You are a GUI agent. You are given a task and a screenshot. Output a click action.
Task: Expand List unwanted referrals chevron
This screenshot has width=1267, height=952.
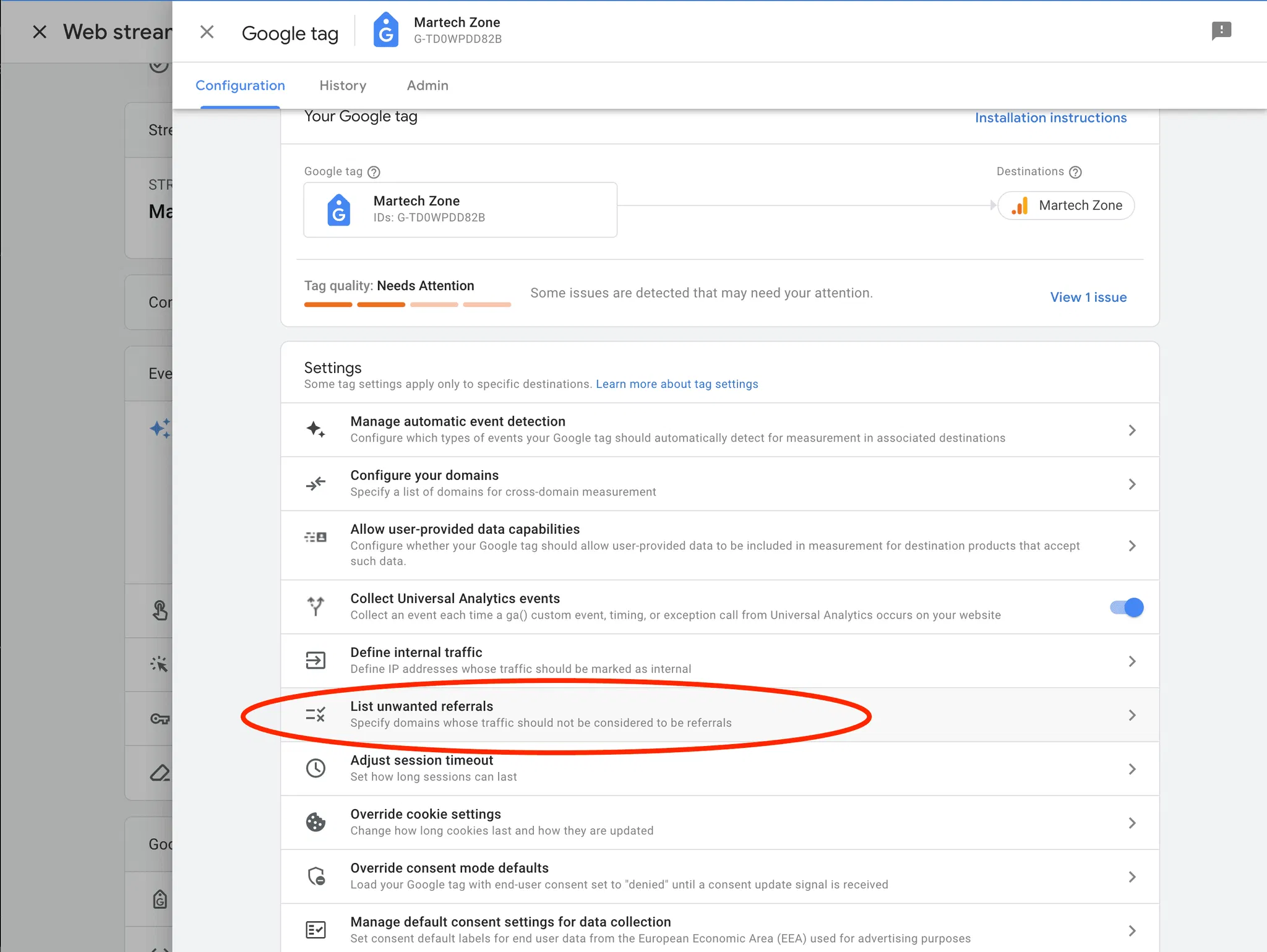coord(1132,715)
